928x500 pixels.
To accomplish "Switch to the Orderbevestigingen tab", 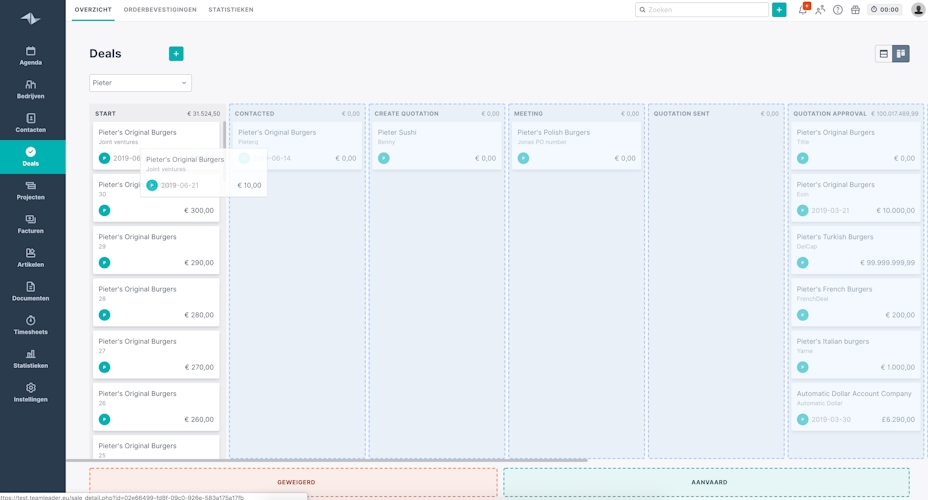I will (x=160, y=10).
